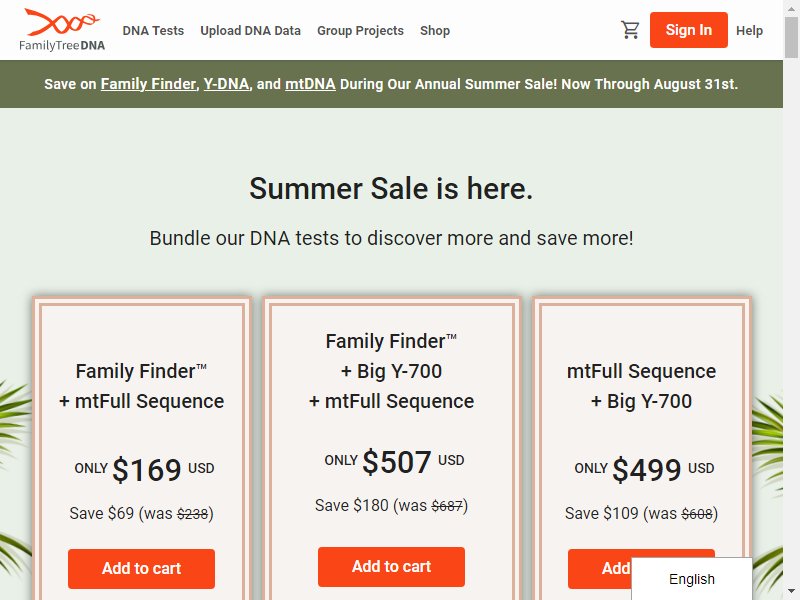The image size is (800, 600).
Task: Add $499 mtFull plus Big Y-700 to cart
Action: pos(599,568)
